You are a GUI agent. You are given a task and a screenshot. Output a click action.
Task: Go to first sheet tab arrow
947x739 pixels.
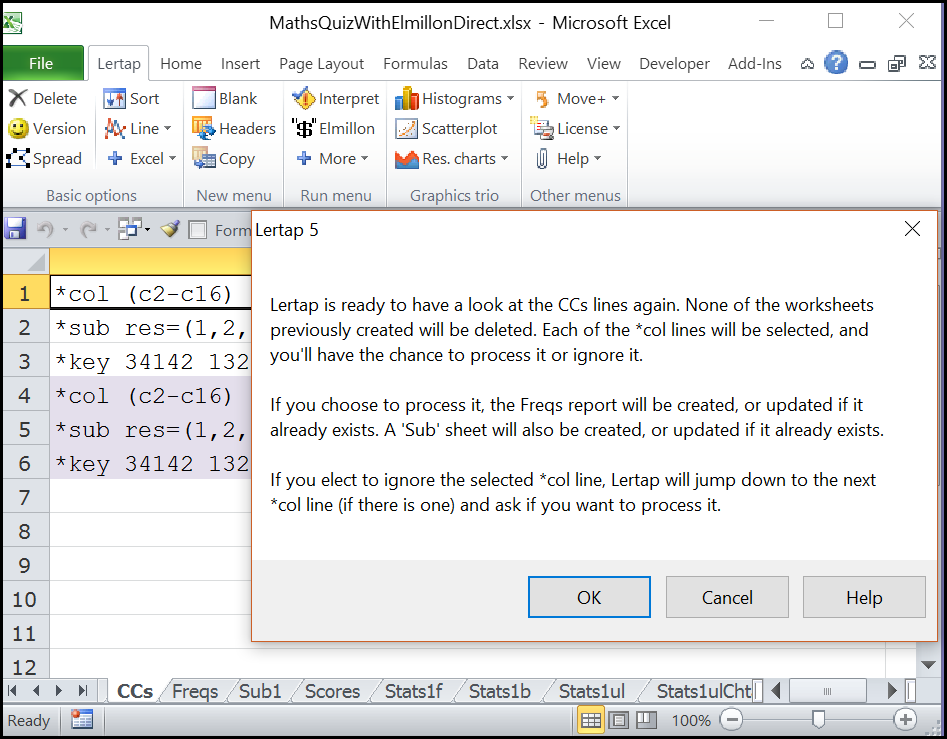coord(13,691)
